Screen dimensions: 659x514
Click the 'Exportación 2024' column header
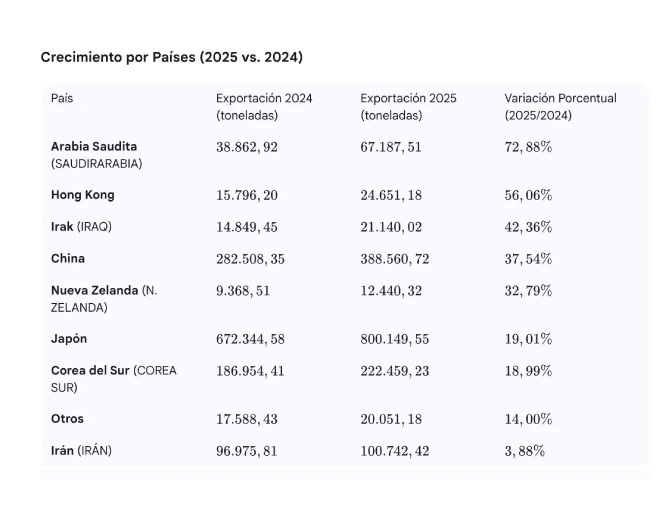(264, 98)
